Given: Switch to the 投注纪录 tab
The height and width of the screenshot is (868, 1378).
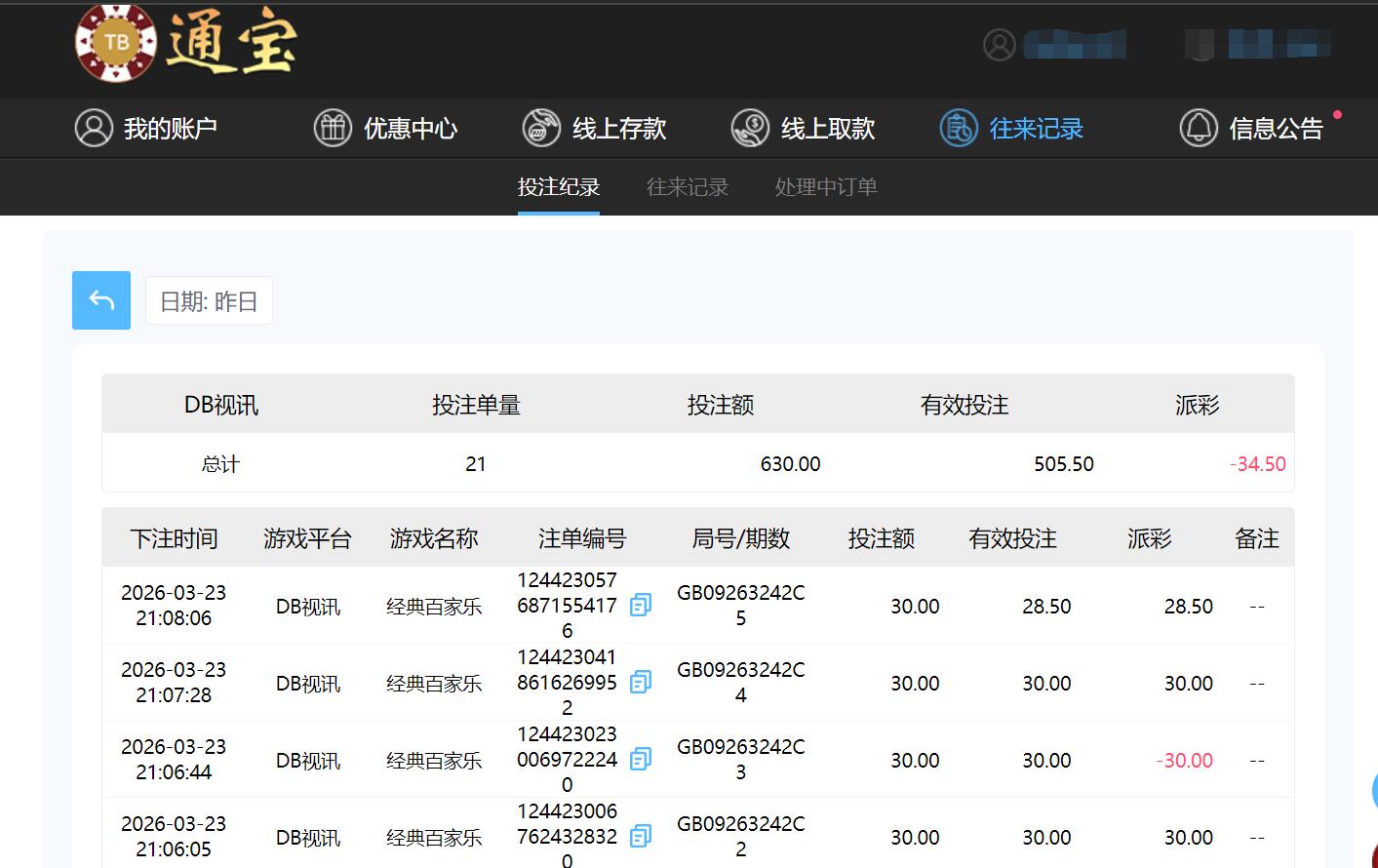Looking at the screenshot, I should click(559, 186).
